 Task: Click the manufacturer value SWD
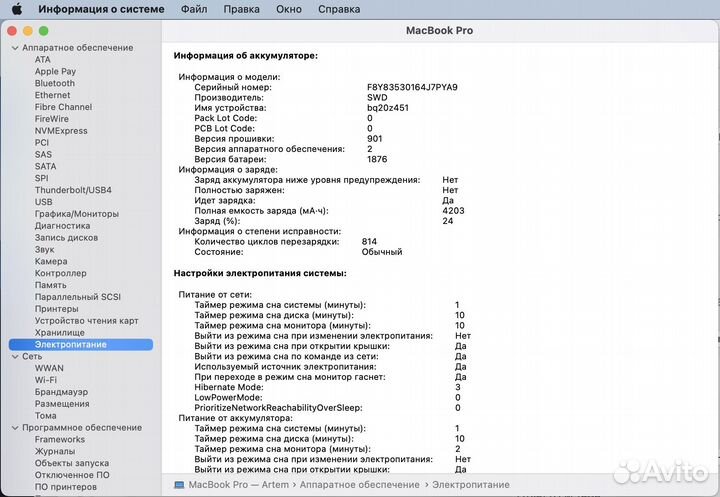point(377,97)
